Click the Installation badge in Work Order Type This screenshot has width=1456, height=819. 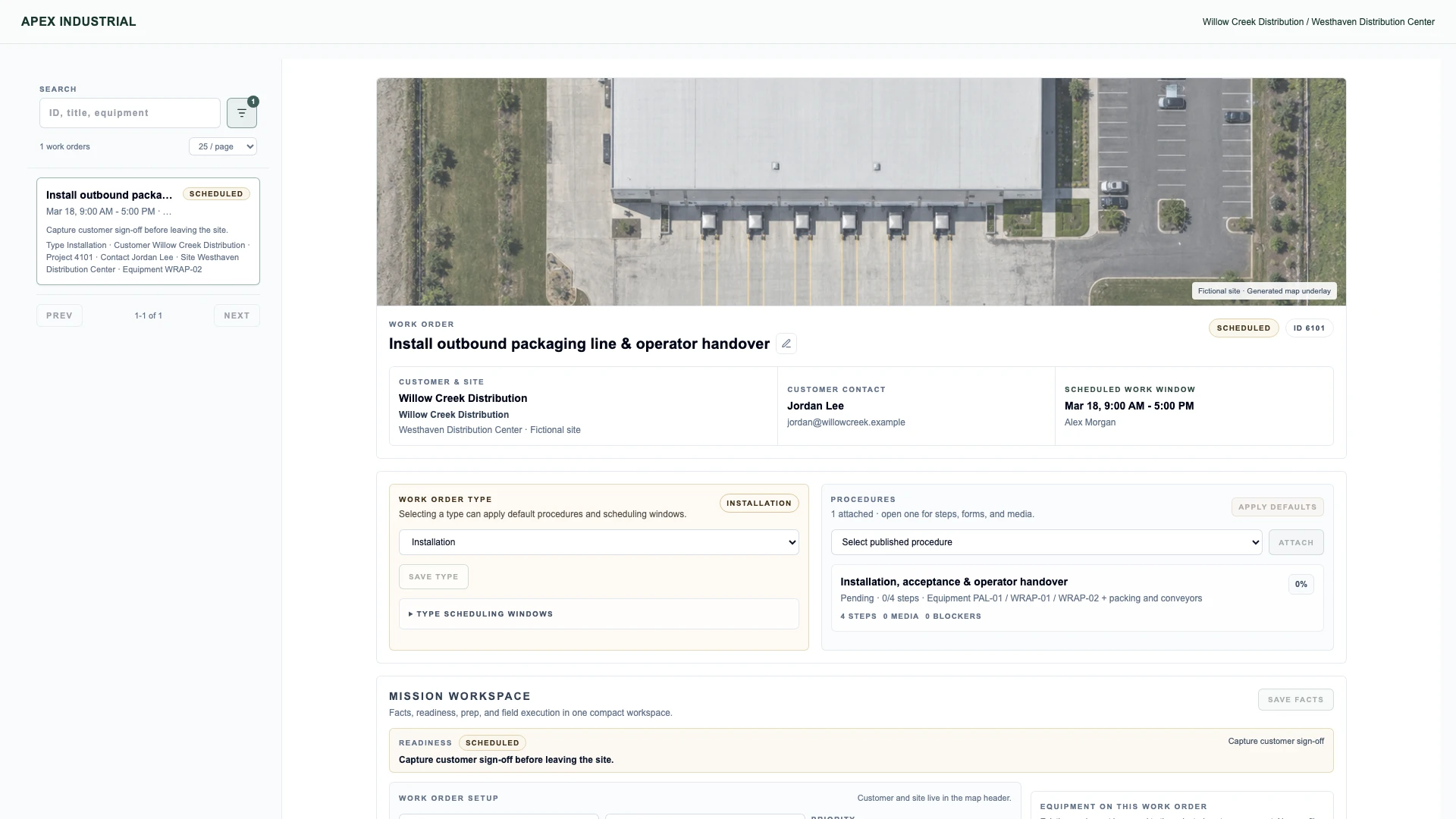pos(758,504)
